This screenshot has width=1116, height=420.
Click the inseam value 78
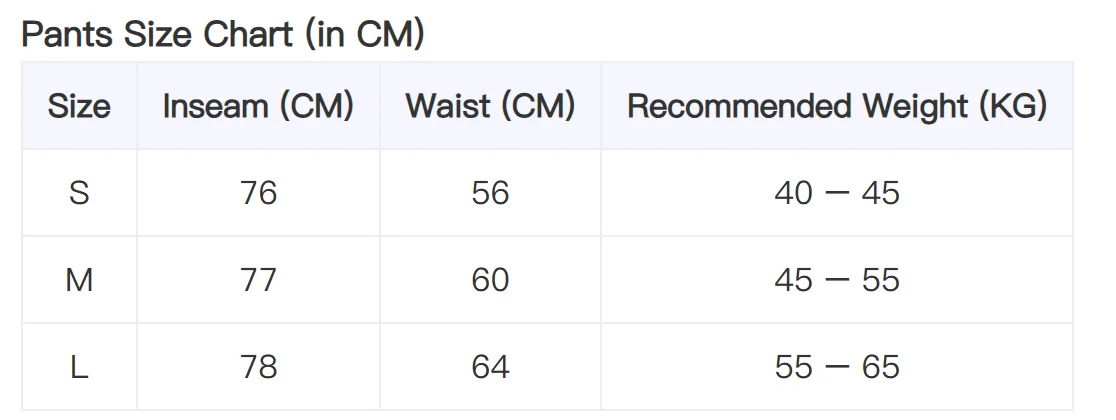pos(258,367)
